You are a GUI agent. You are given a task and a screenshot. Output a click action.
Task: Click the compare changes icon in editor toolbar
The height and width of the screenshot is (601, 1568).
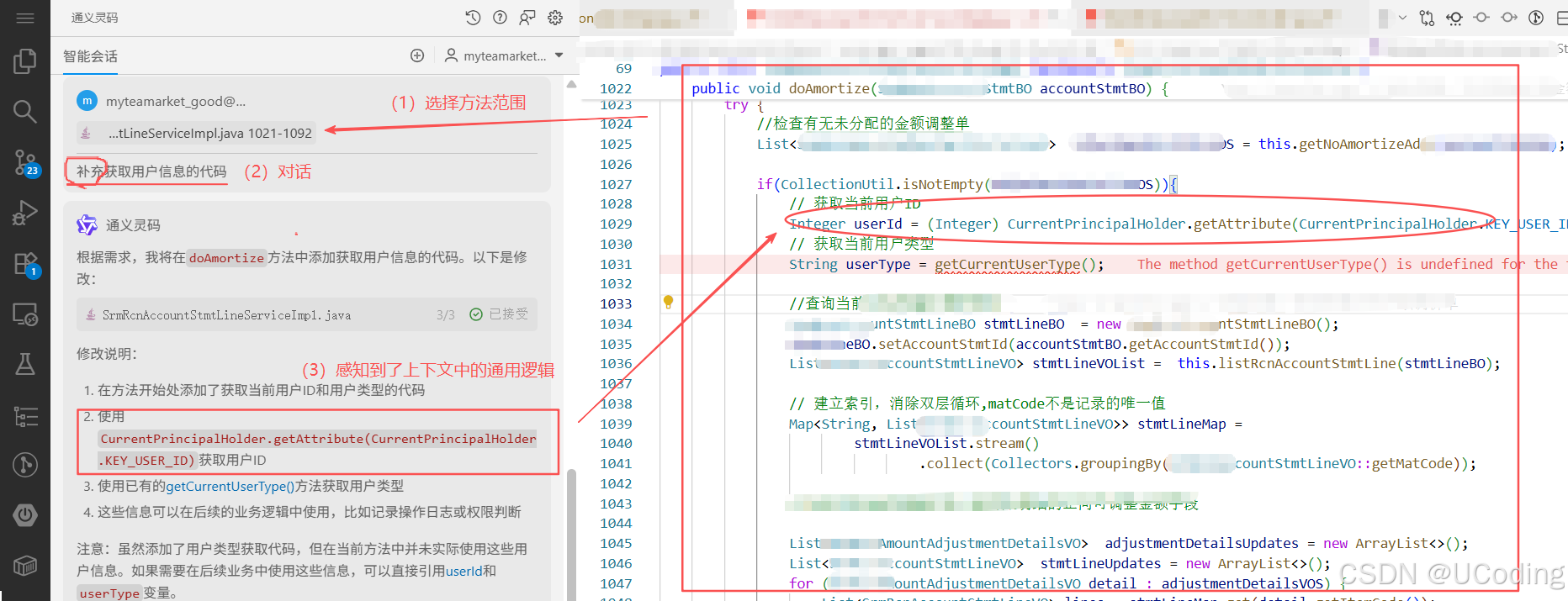tap(1427, 18)
